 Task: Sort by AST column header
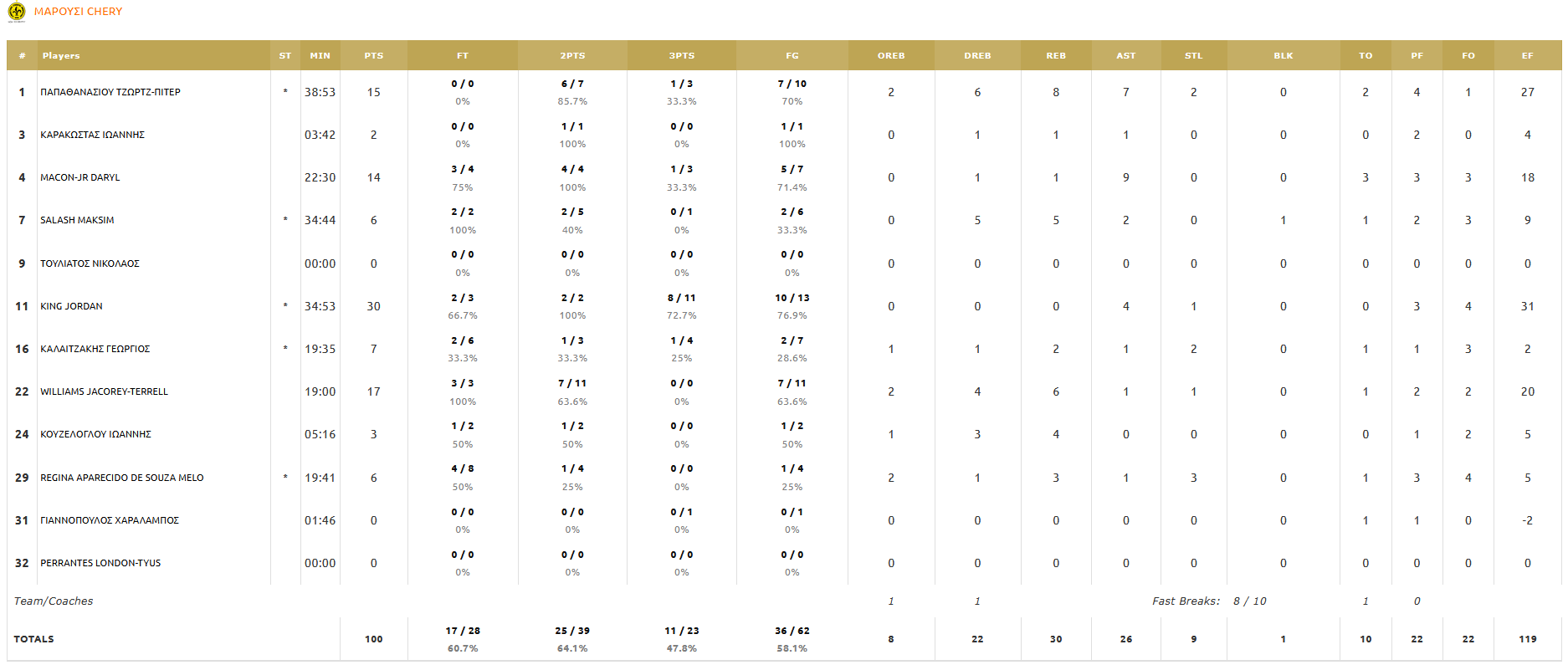coord(1125,56)
